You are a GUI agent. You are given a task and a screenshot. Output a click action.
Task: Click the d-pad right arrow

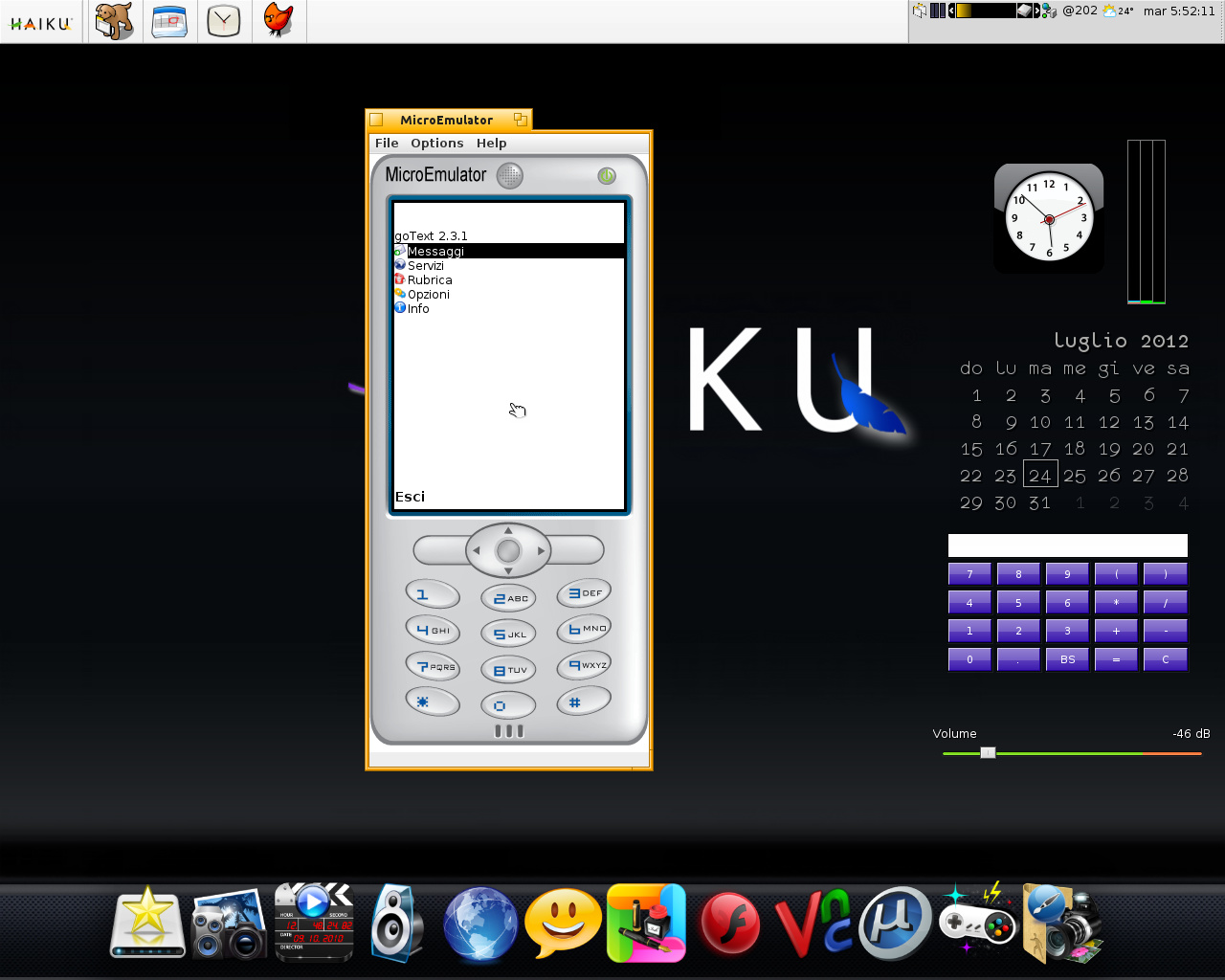541,551
